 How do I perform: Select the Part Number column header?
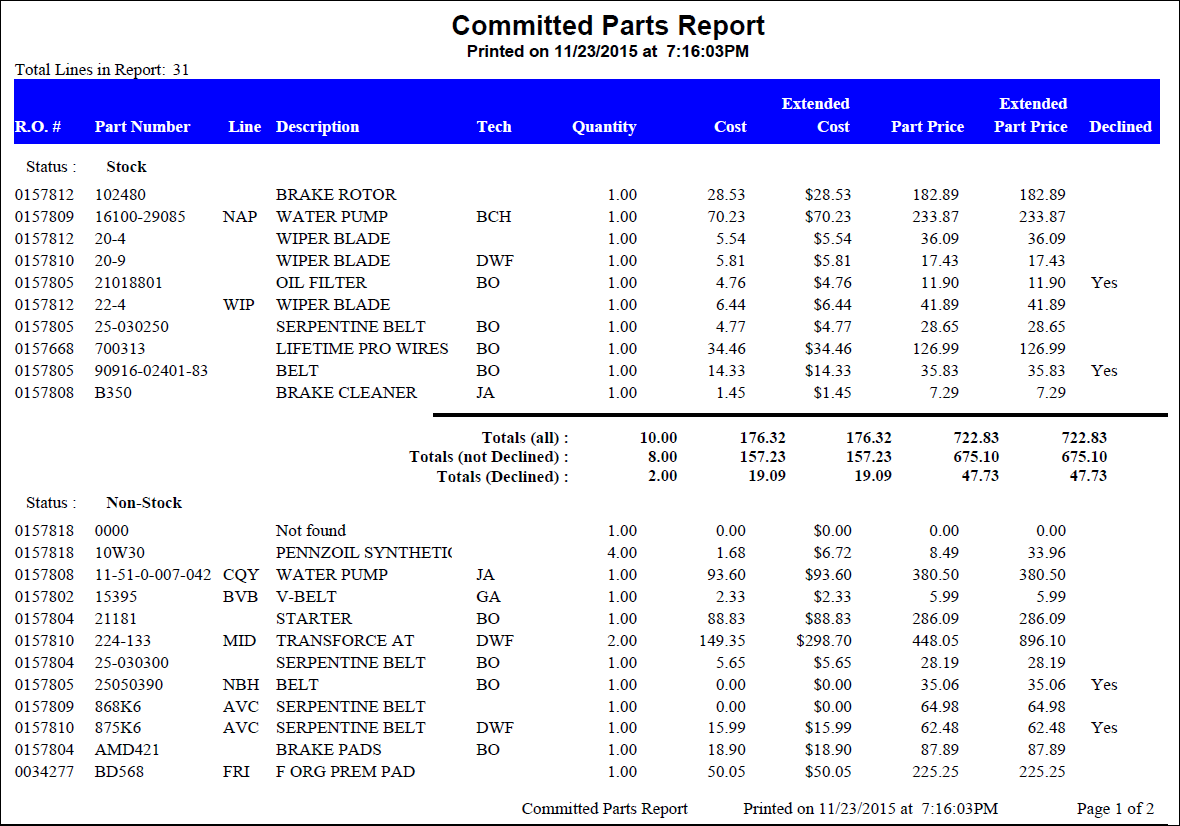pyautogui.click(x=143, y=126)
